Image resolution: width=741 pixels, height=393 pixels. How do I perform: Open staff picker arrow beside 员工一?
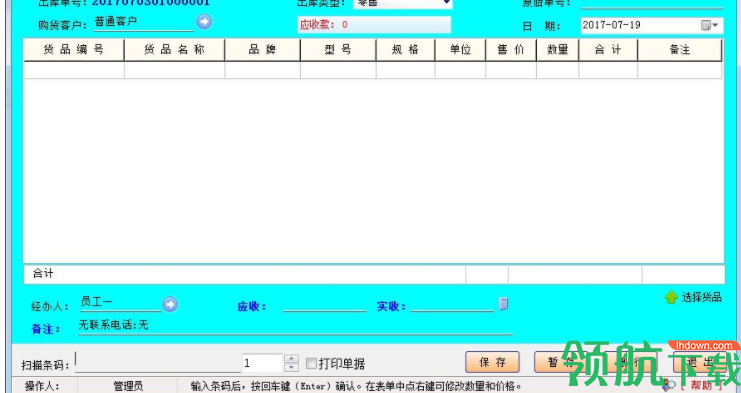pos(170,304)
